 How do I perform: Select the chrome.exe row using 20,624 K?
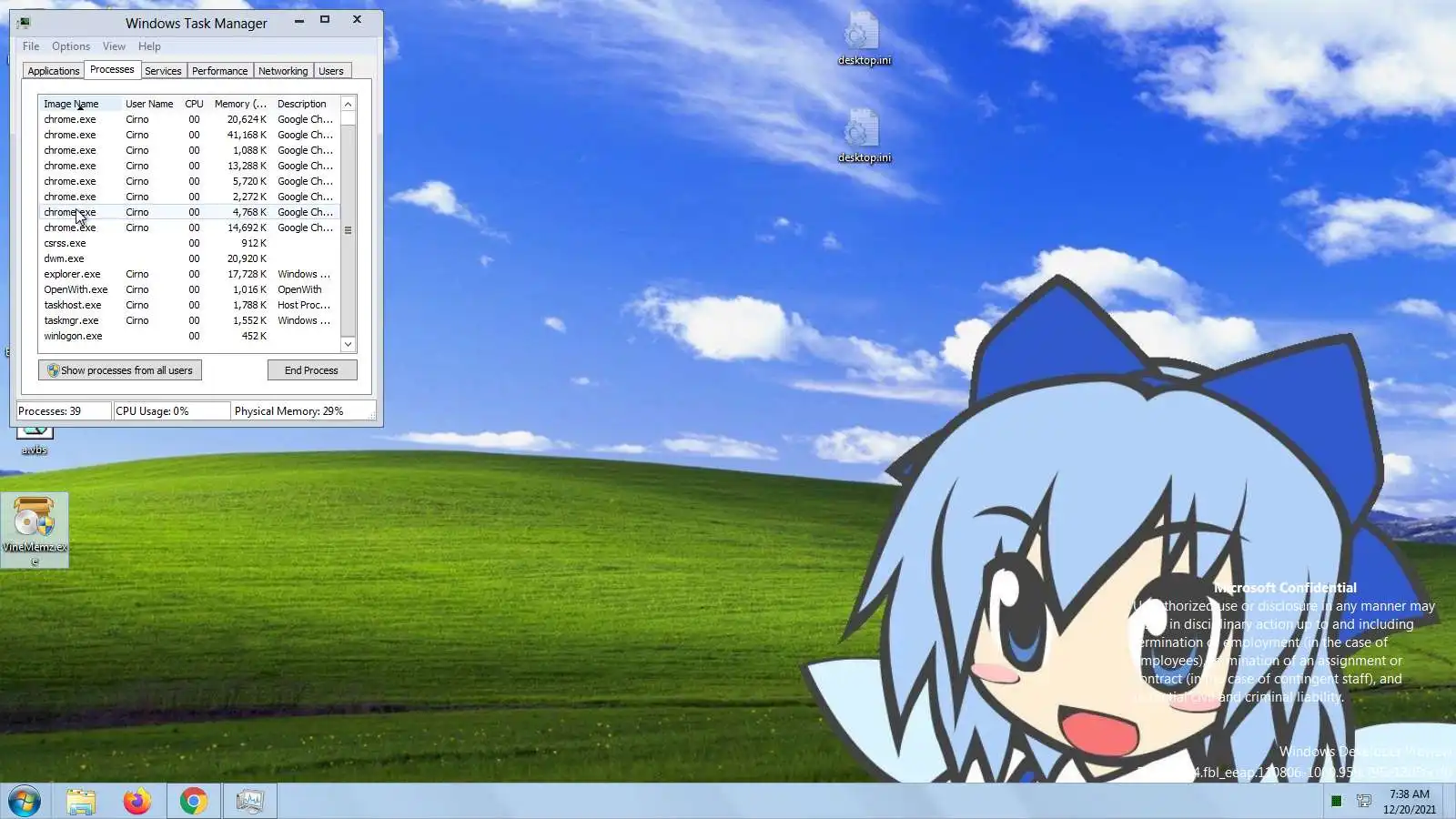[189, 119]
